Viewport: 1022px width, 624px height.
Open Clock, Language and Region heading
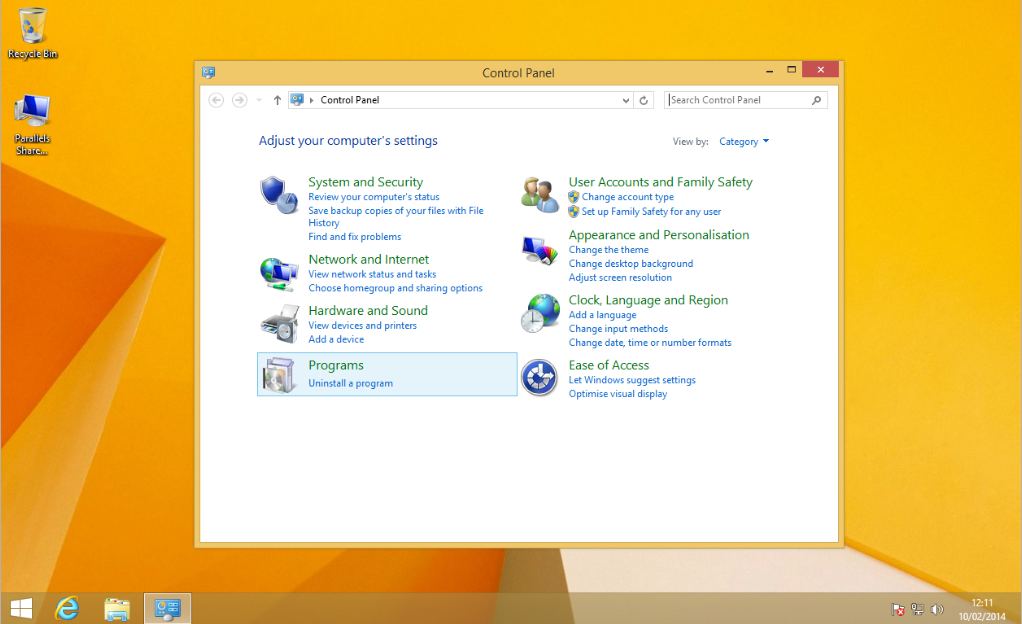click(x=649, y=300)
